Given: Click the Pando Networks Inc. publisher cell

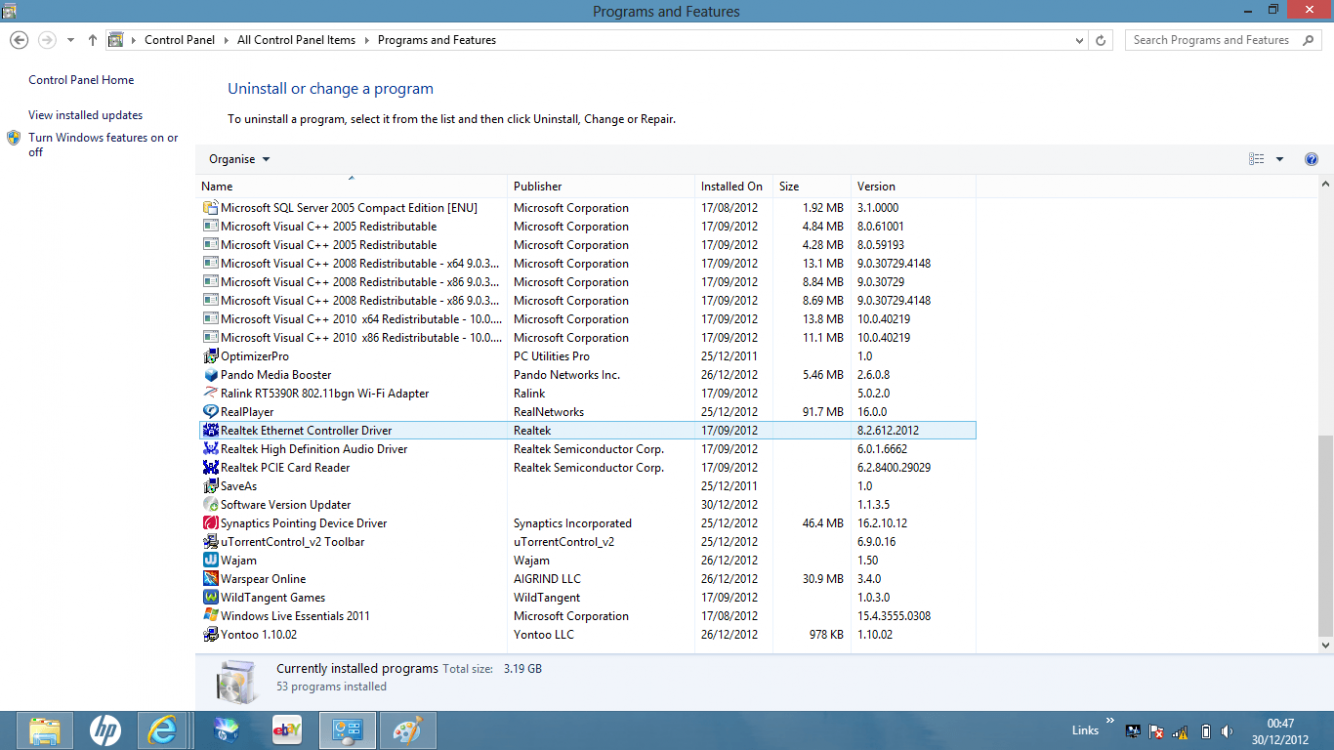Looking at the screenshot, I should (566, 375).
